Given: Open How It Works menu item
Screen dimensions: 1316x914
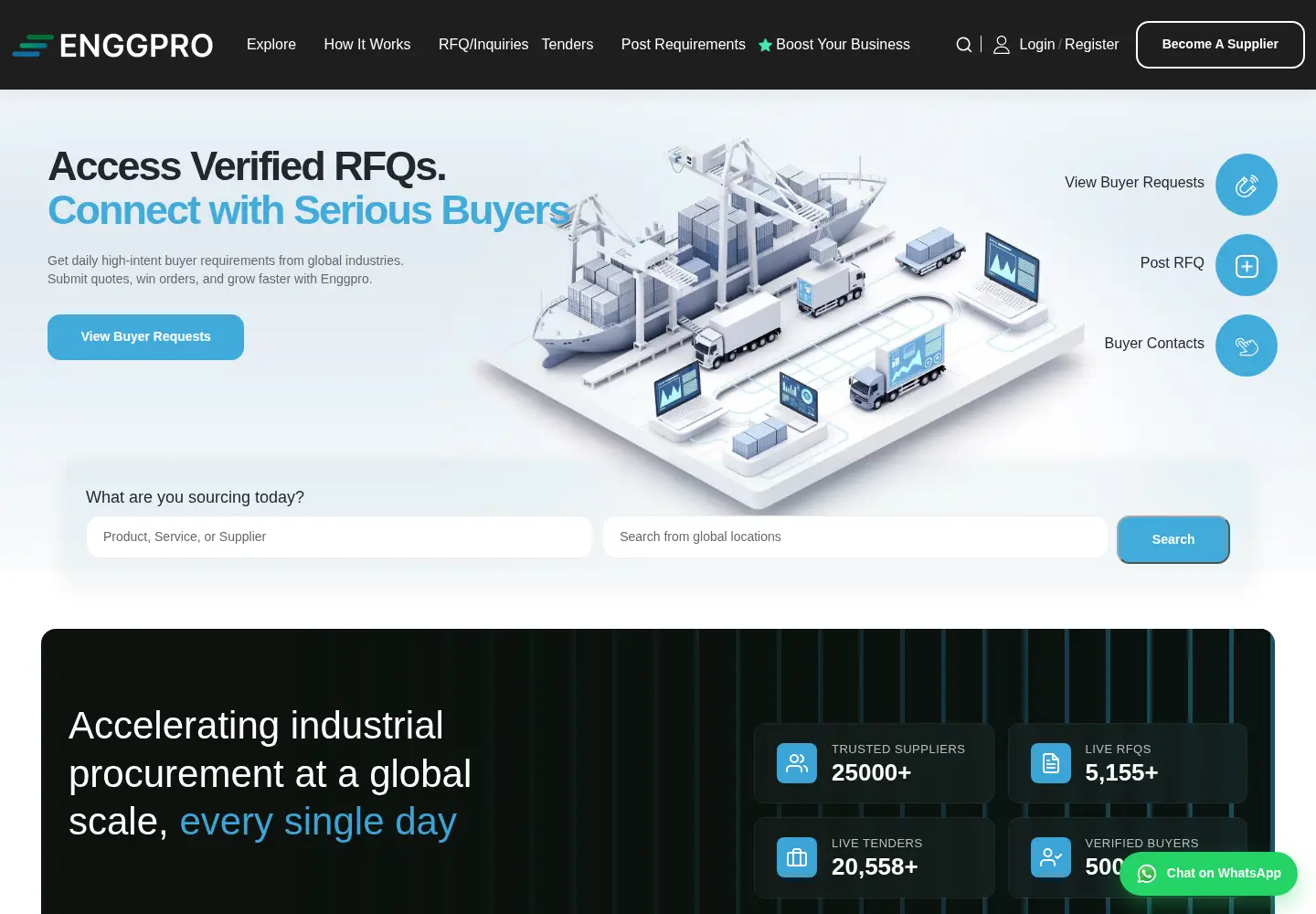Looking at the screenshot, I should (x=367, y=45).
